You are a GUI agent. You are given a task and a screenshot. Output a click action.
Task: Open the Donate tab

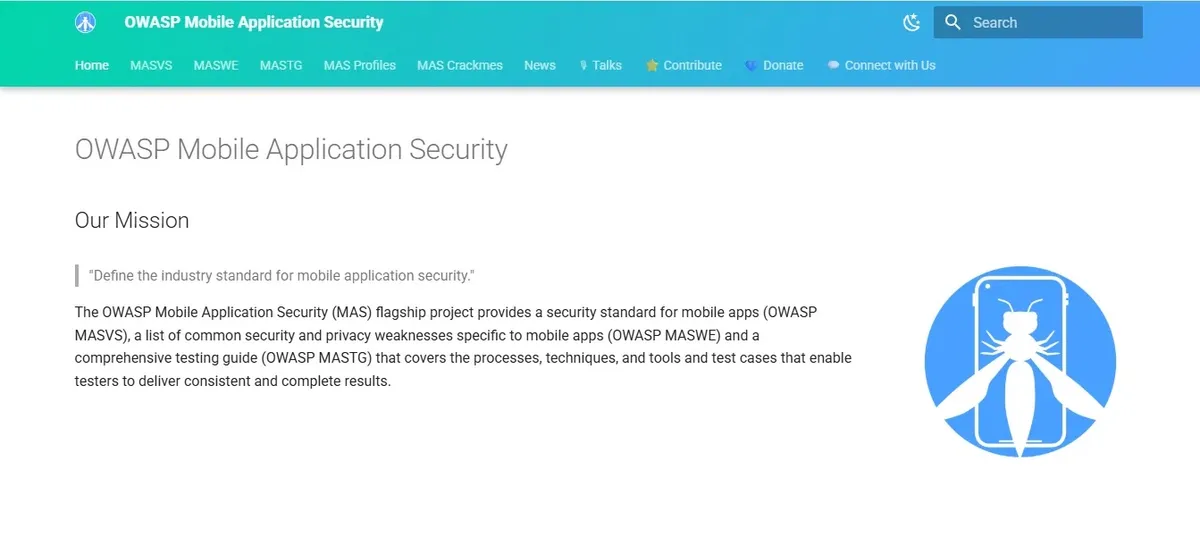(774, 65)
